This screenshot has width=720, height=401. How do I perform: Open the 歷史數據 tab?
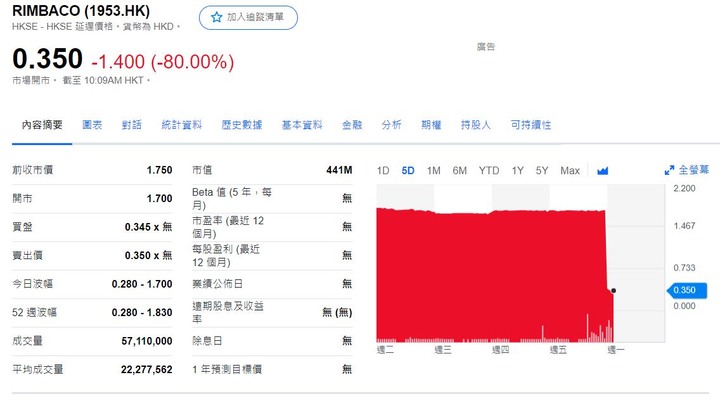(x=242, y=125)
